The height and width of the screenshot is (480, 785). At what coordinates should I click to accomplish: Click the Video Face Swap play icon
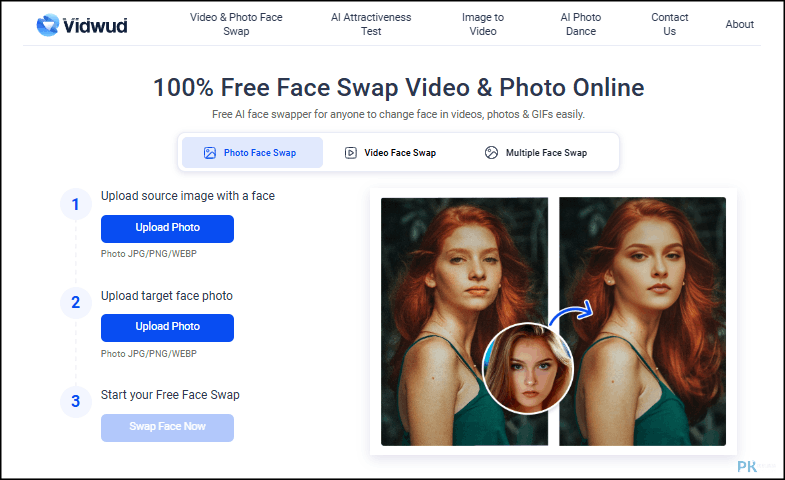coord(350,153)
